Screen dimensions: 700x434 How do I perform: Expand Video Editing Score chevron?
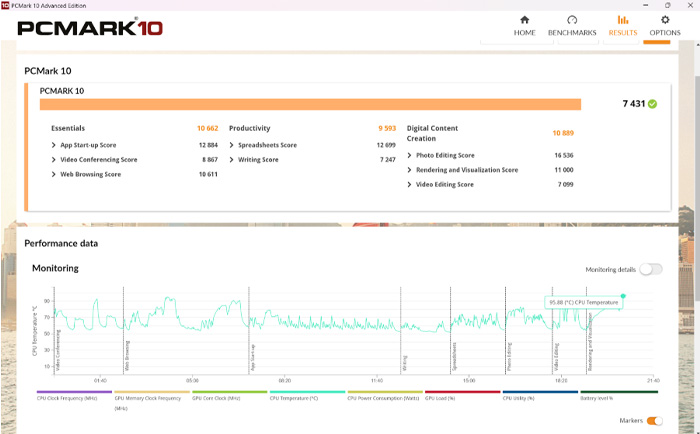pyautogui.click(x=409, y=184)
